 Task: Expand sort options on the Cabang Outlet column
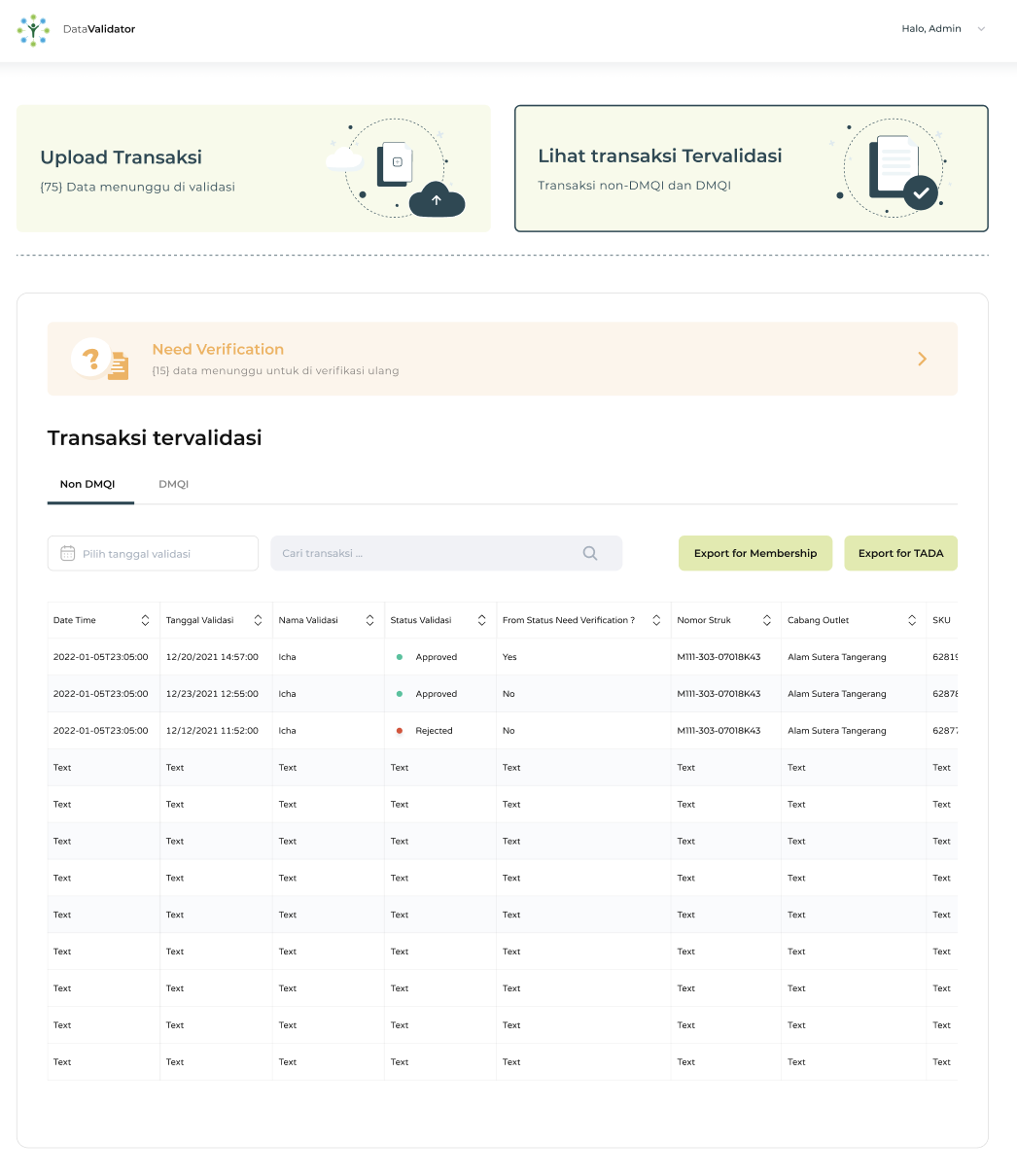[x=912, y=619]
